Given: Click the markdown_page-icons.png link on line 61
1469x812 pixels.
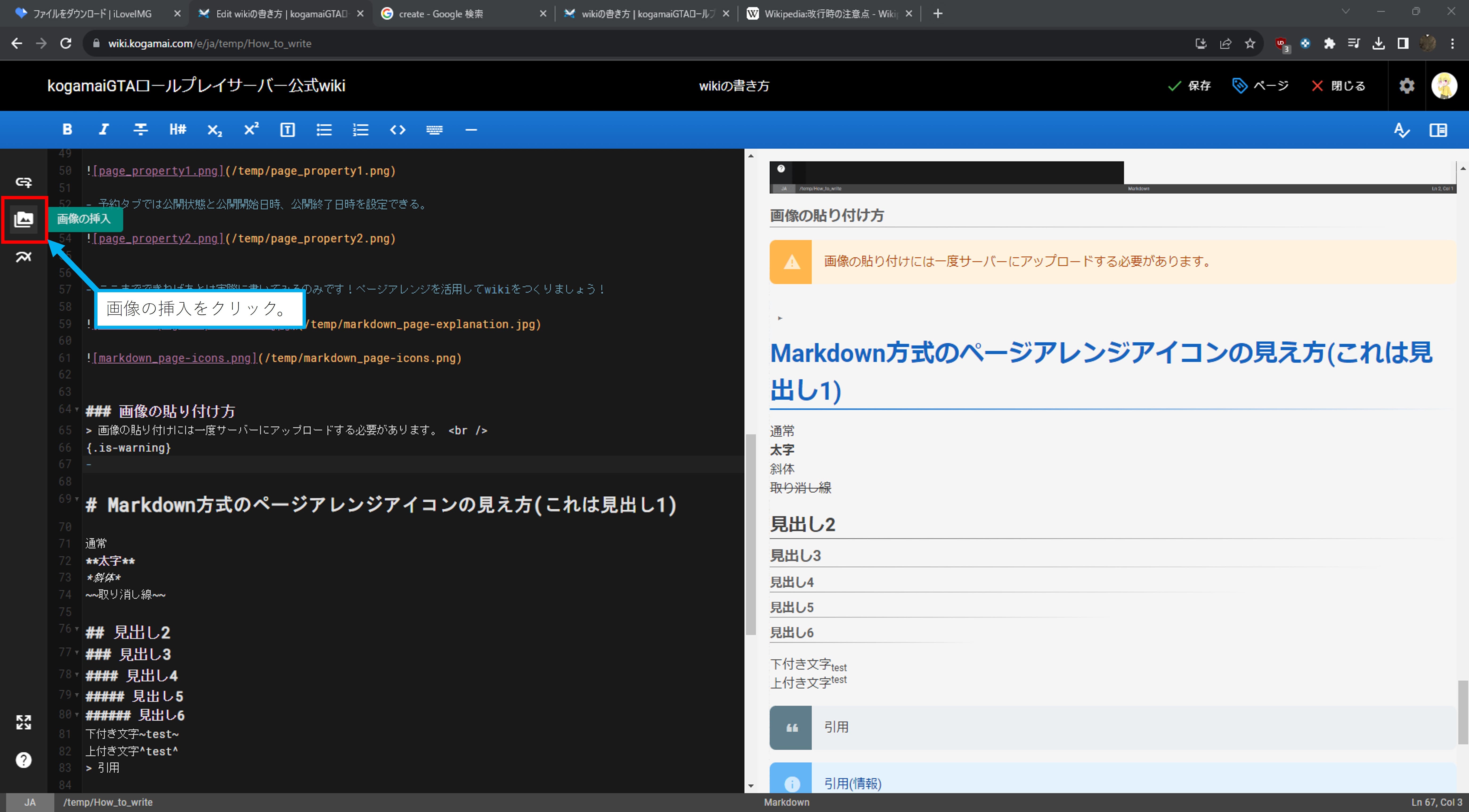Looking at the screenshot, I should pyautogui.click(x=174, y=358).
